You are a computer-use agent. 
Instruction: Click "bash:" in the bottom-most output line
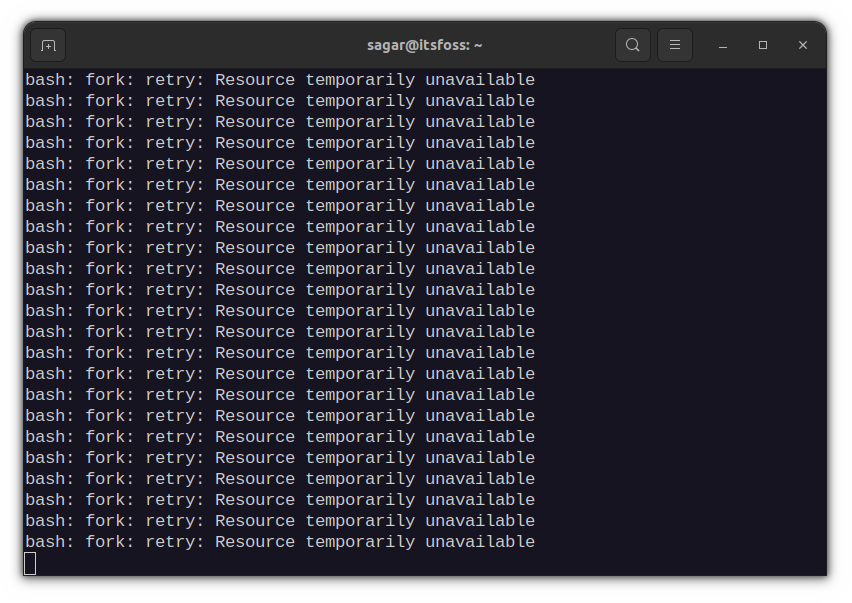(x=49, y=542)
